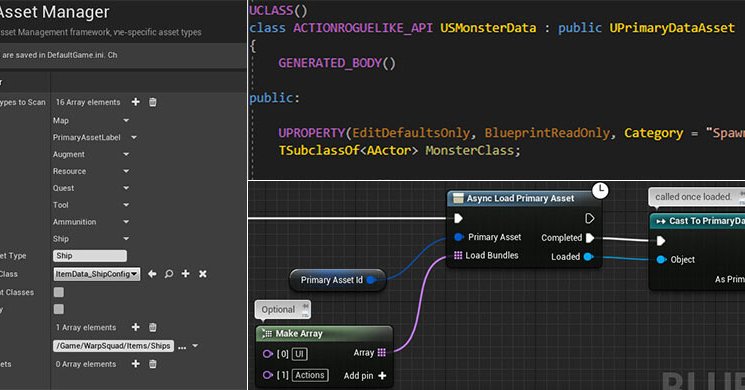Image resolution: width=745 pixels, height=390 pixels.
Task: Click the Completed exec output pin
Action: (590, 238)
